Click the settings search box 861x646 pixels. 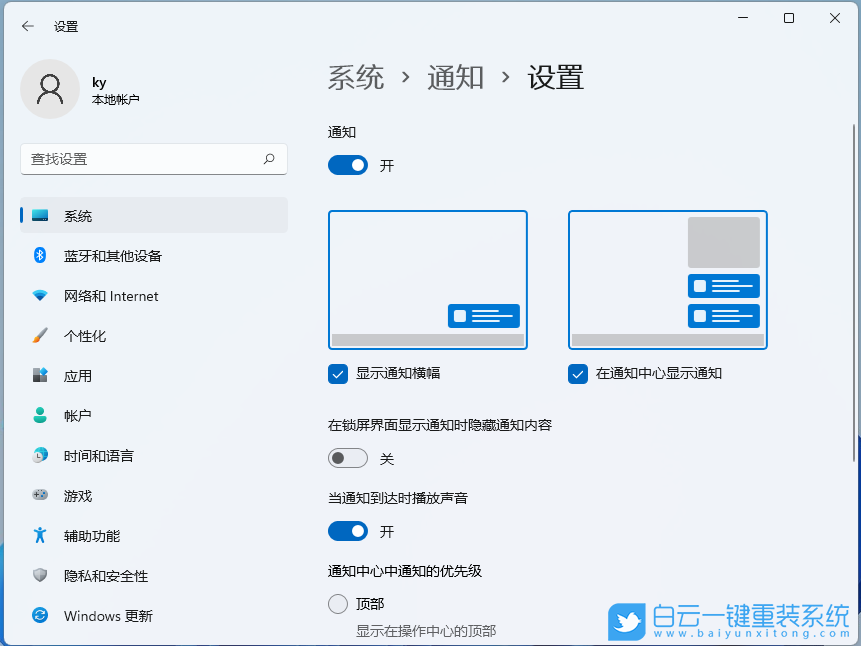pos(153,160)
